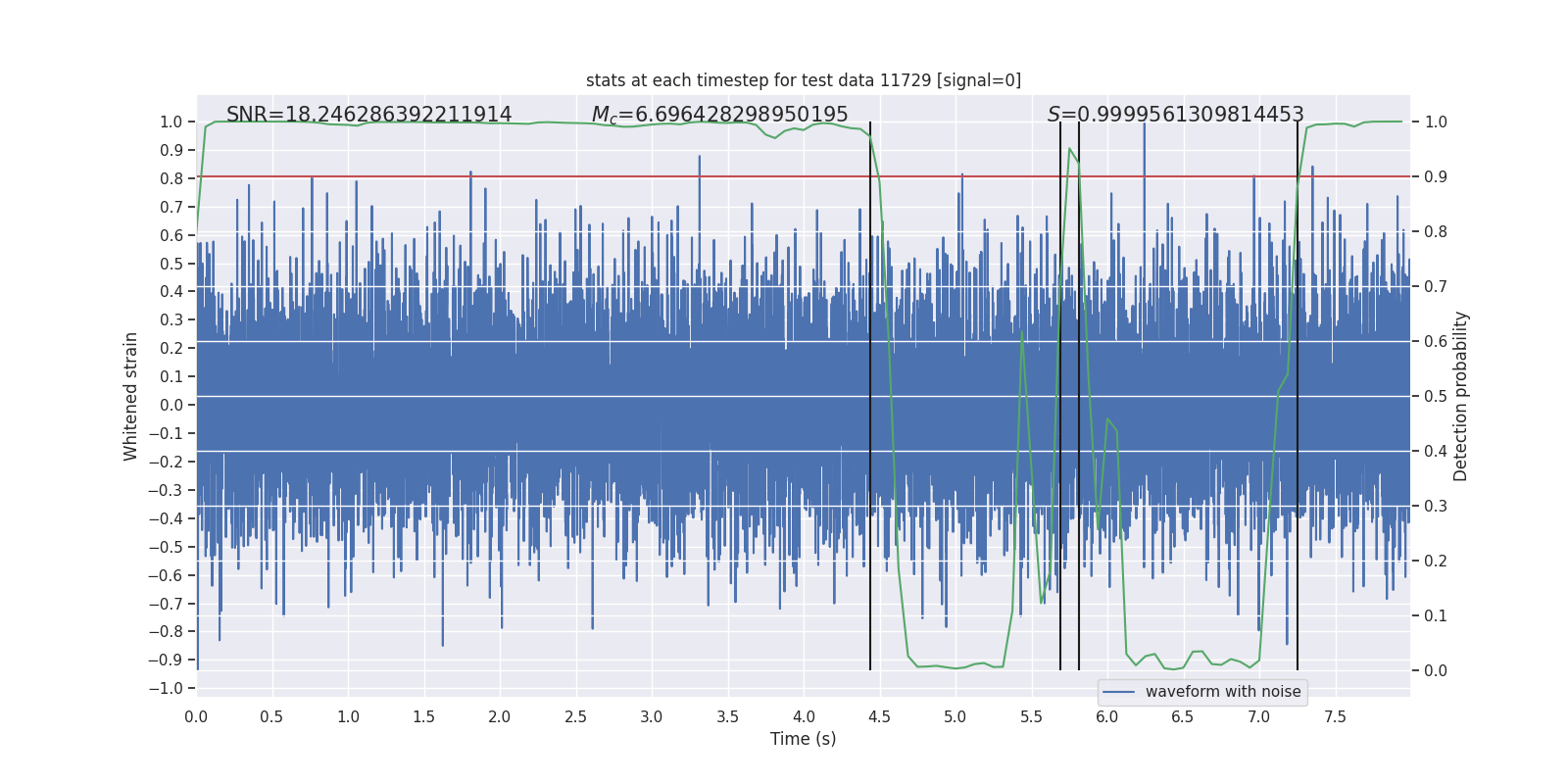Click the 7.5 tick label on the time axis
Image resolution: width=1568 pixels, height=784 pixels.
(x=1335, y=717)
